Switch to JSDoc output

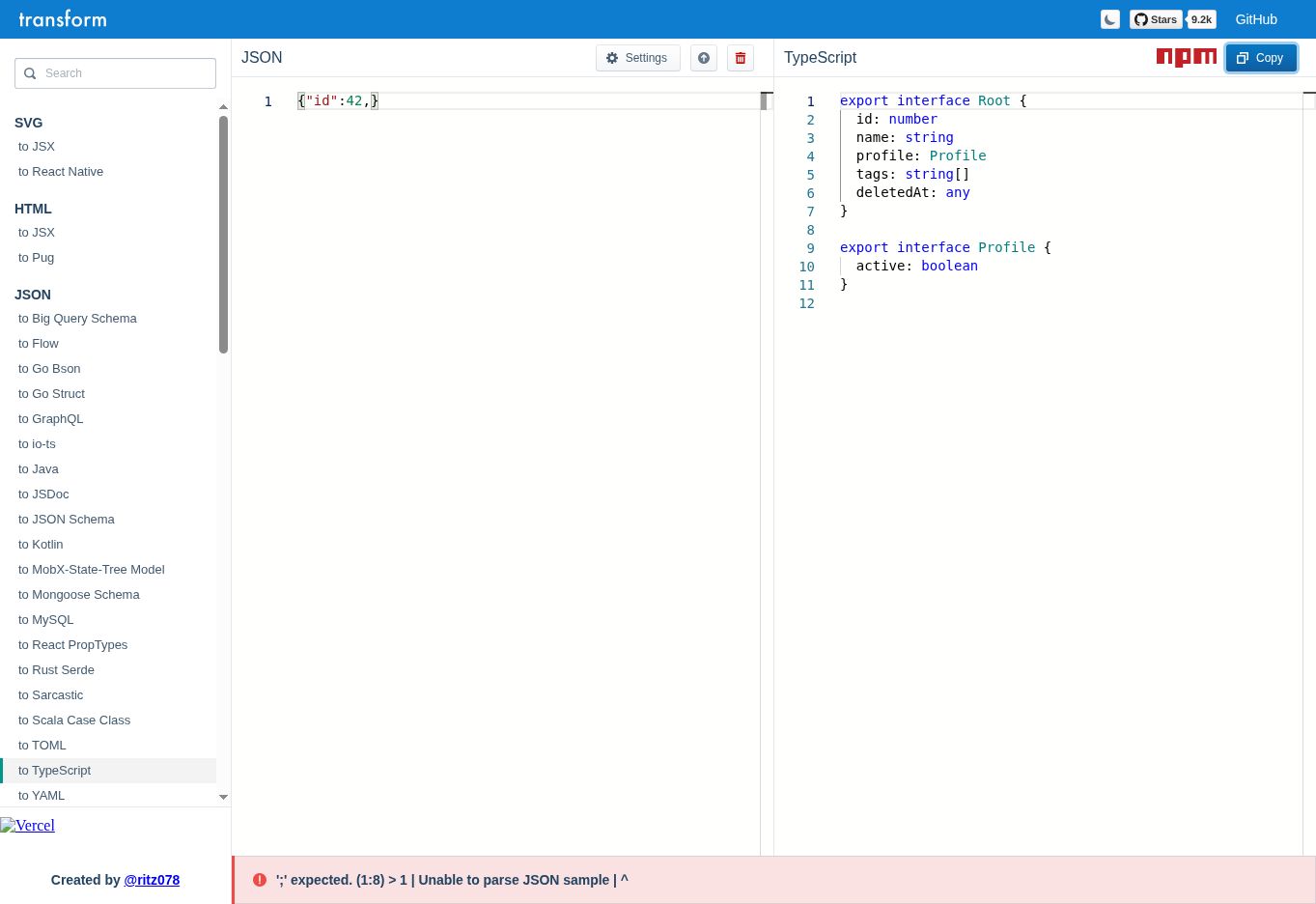click(x=43, y=494)
